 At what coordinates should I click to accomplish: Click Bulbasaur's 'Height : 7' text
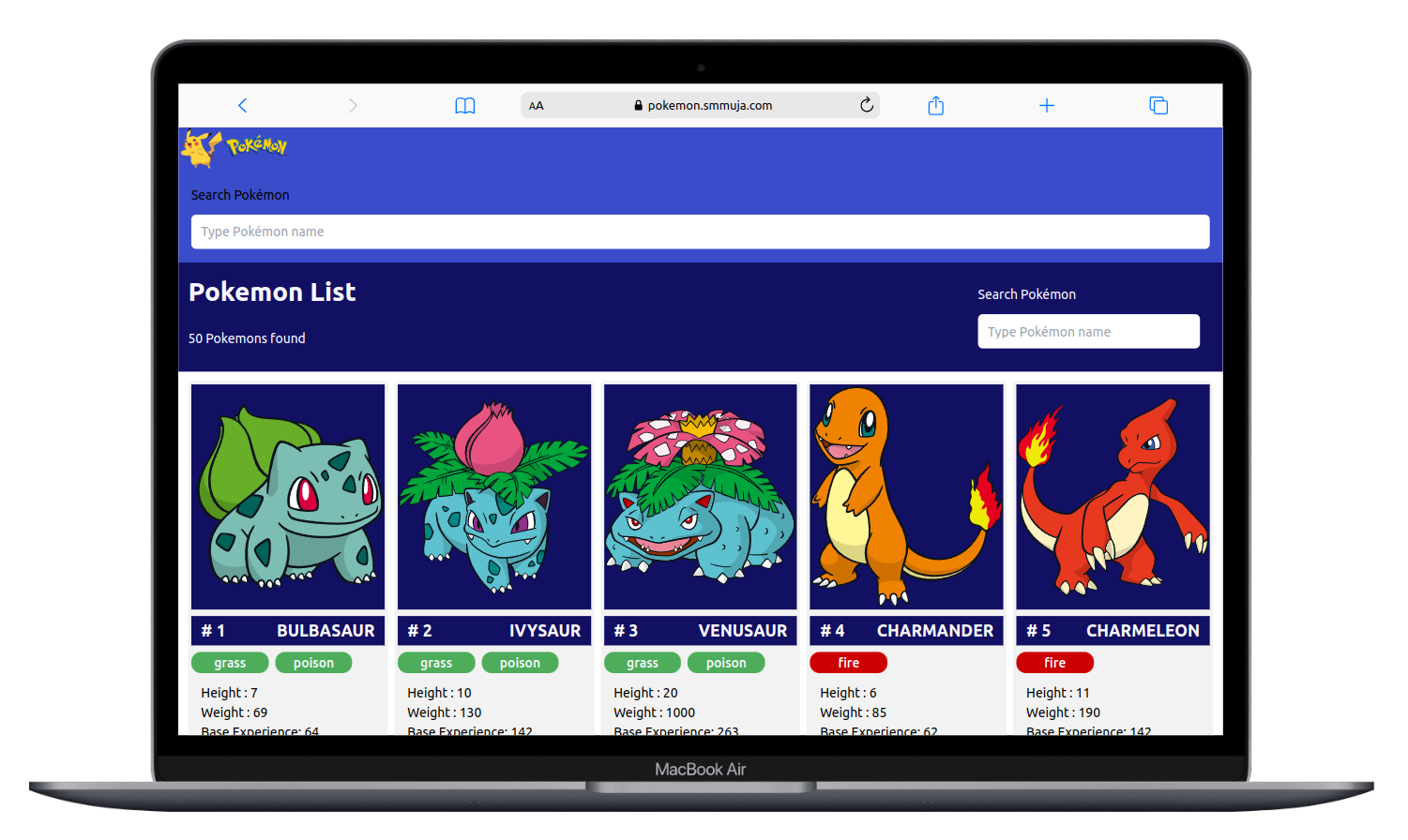coord(229,693)
